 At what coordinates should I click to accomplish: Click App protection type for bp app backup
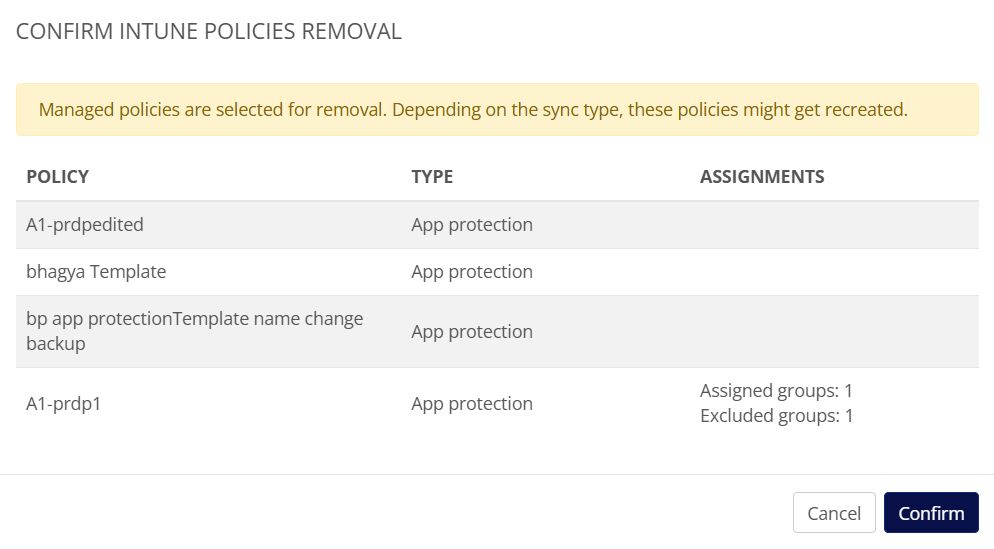pos(472,332)
